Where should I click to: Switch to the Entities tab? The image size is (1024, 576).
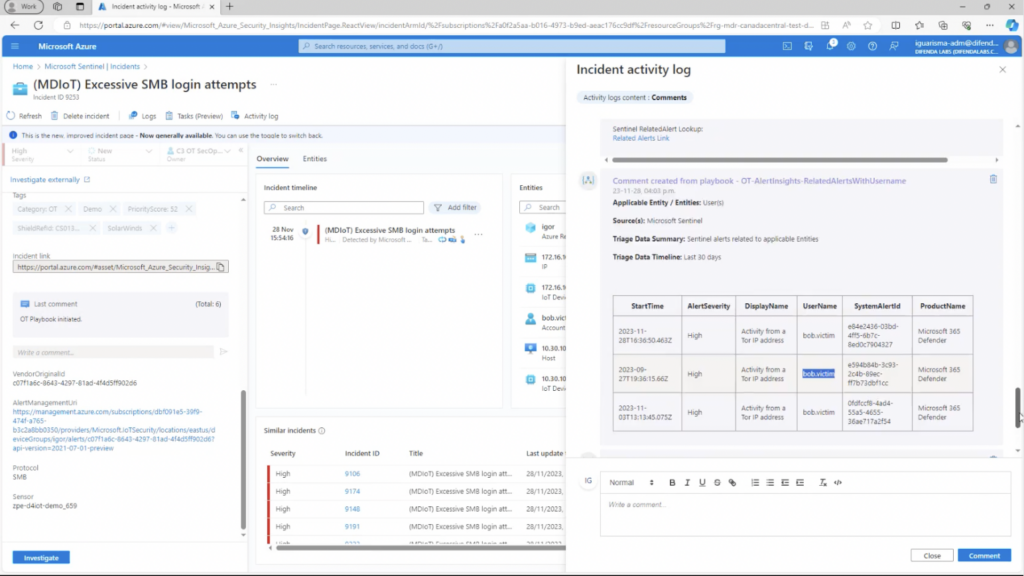click(315, 159)
